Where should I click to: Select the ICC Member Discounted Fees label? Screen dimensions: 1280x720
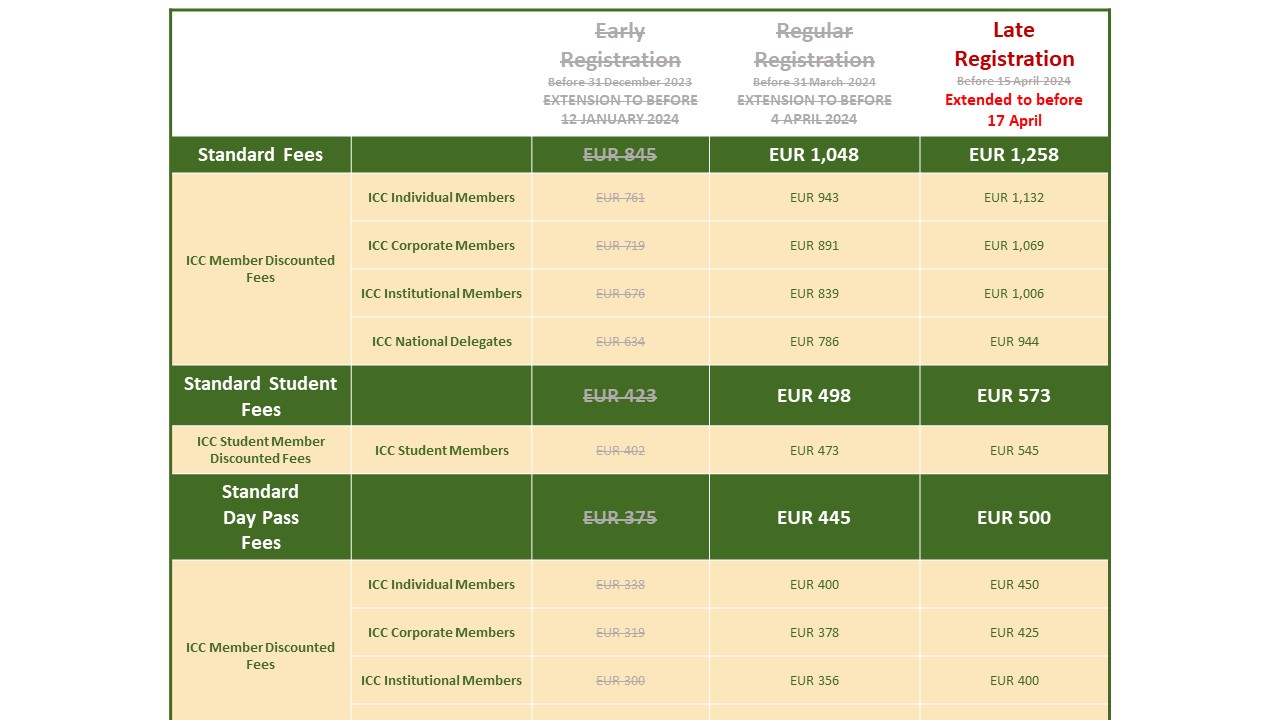260,269
